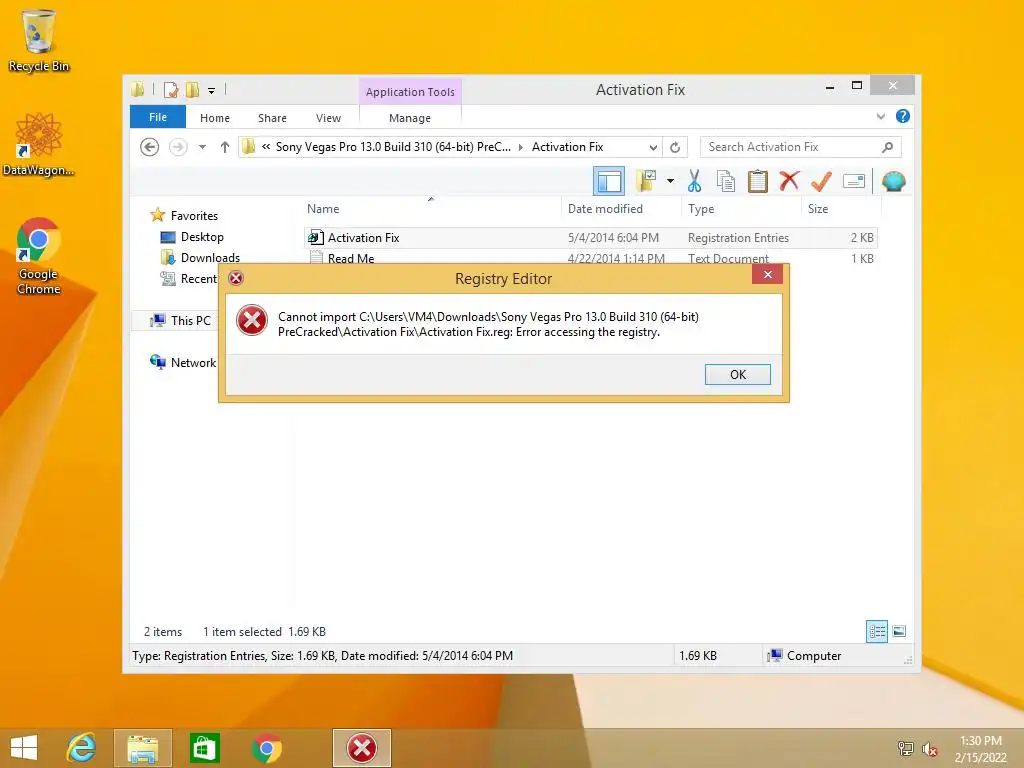1024x768 pixels.
Task: Launch Internet Explorer from the taskbar
Action: click(x=82, y=748)
